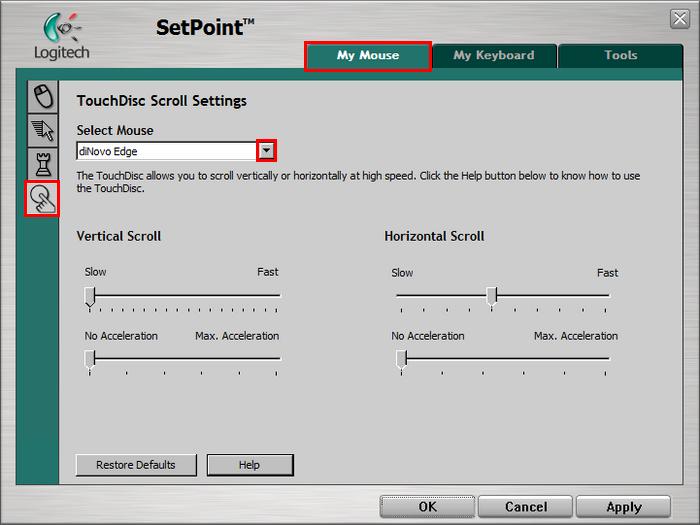Click the Select Mouse label
Image resolution: width=700 pixels, height=525 pixels.
(115, 130)
